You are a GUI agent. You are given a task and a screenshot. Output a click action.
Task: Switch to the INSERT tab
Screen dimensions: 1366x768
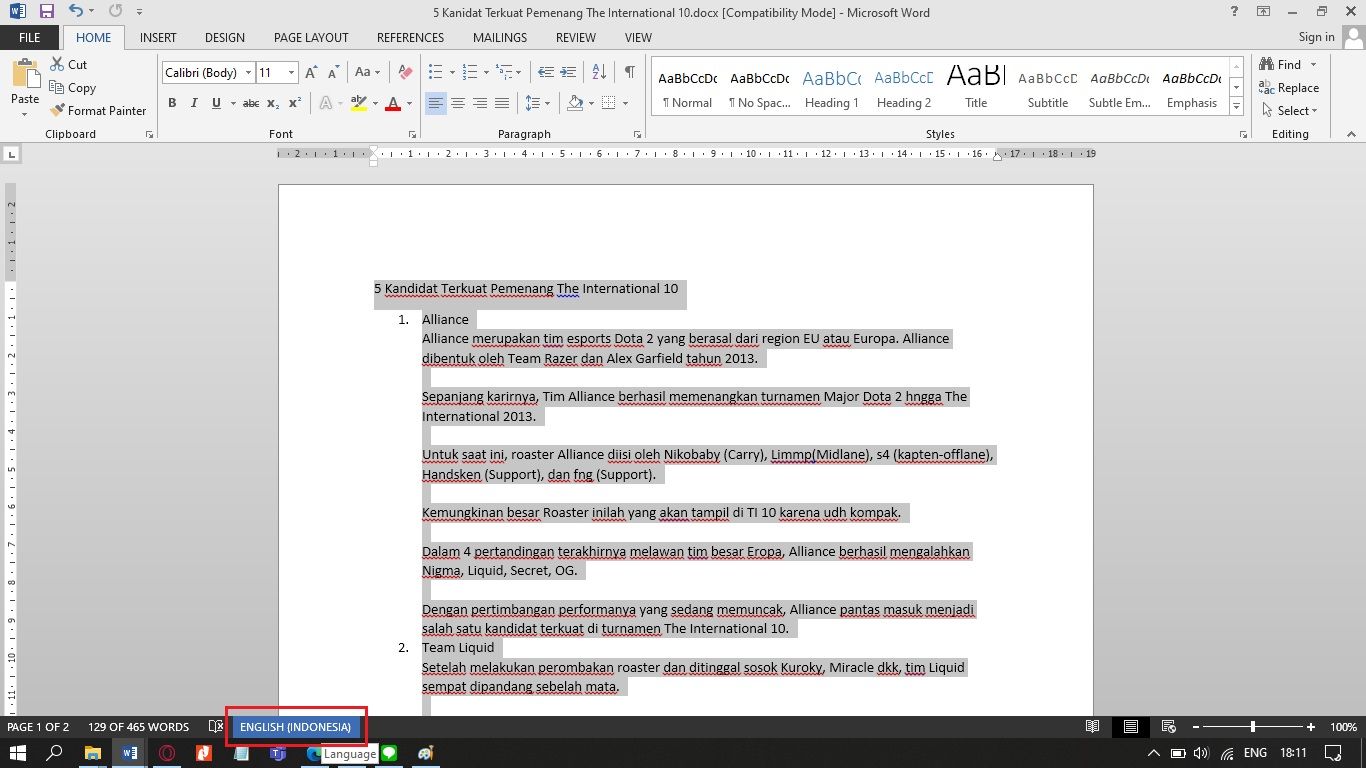(158, 38)
